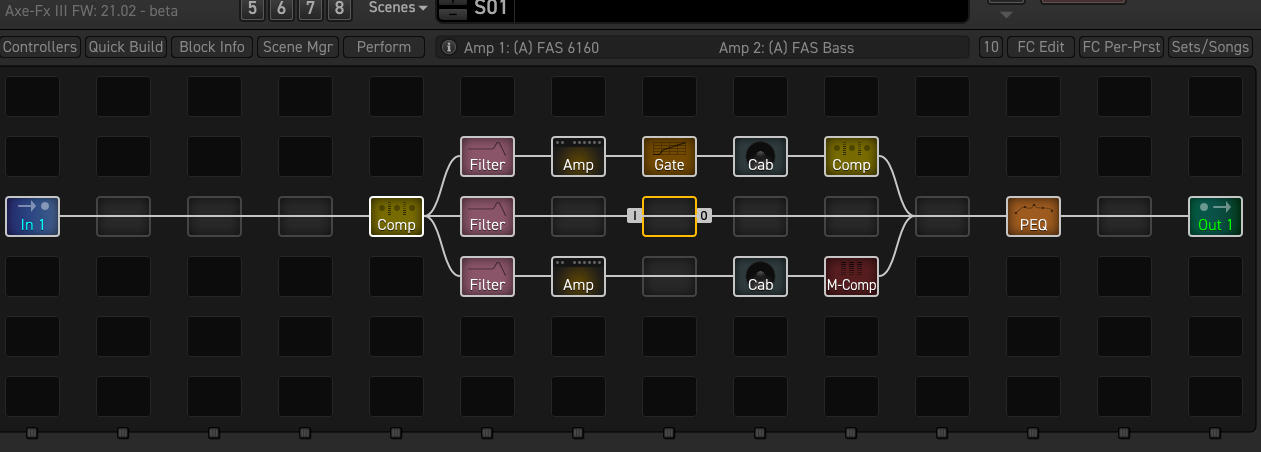Click the Amp 2: (A) FAS Bass label
The height and width of the screenshot is (452, 1261).
[786, 47]
